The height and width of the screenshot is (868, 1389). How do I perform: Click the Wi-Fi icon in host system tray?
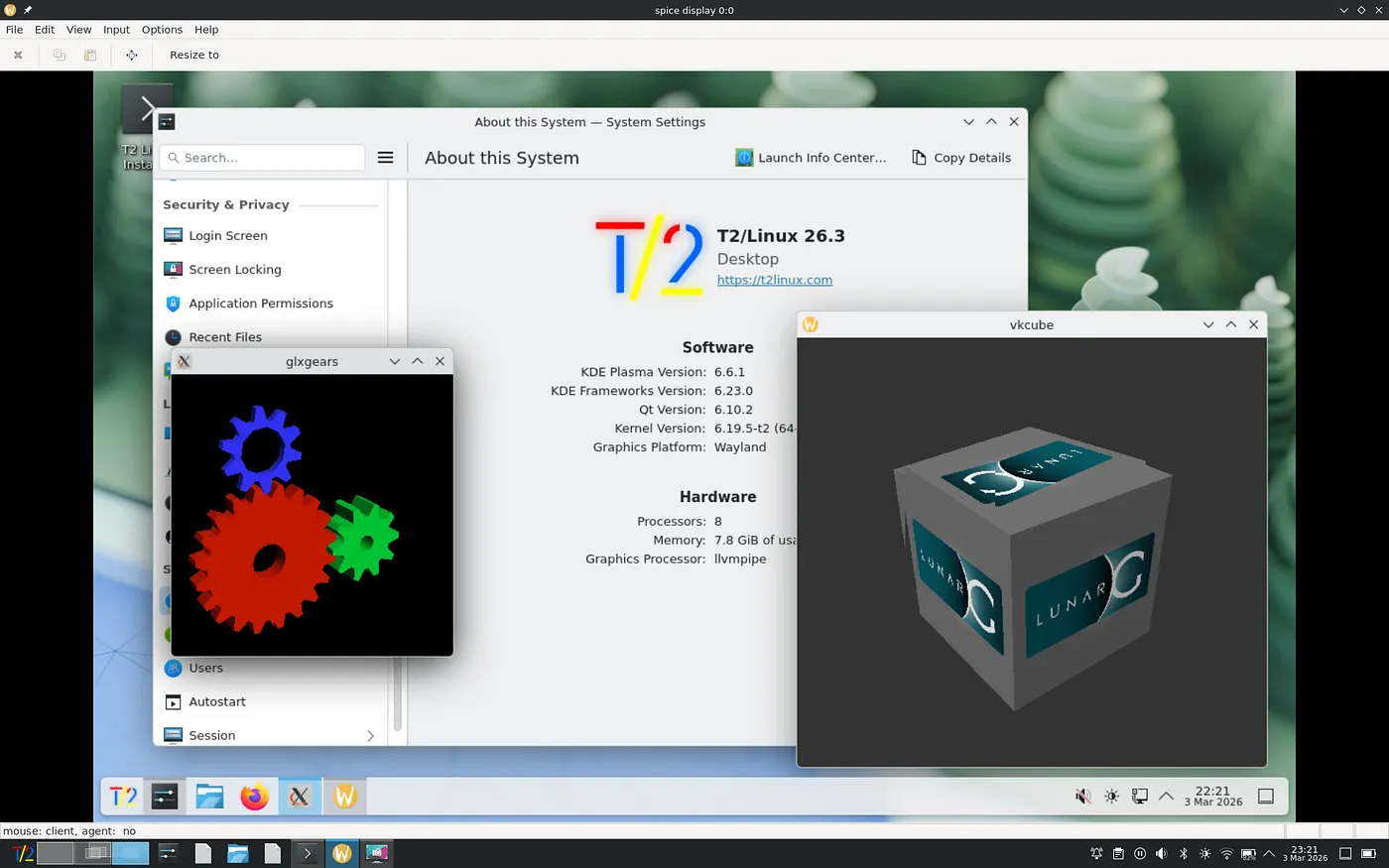point(1226,853)
